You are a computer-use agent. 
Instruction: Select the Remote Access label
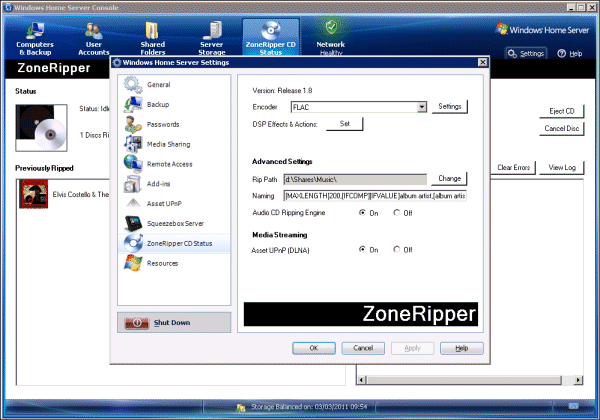170,164
